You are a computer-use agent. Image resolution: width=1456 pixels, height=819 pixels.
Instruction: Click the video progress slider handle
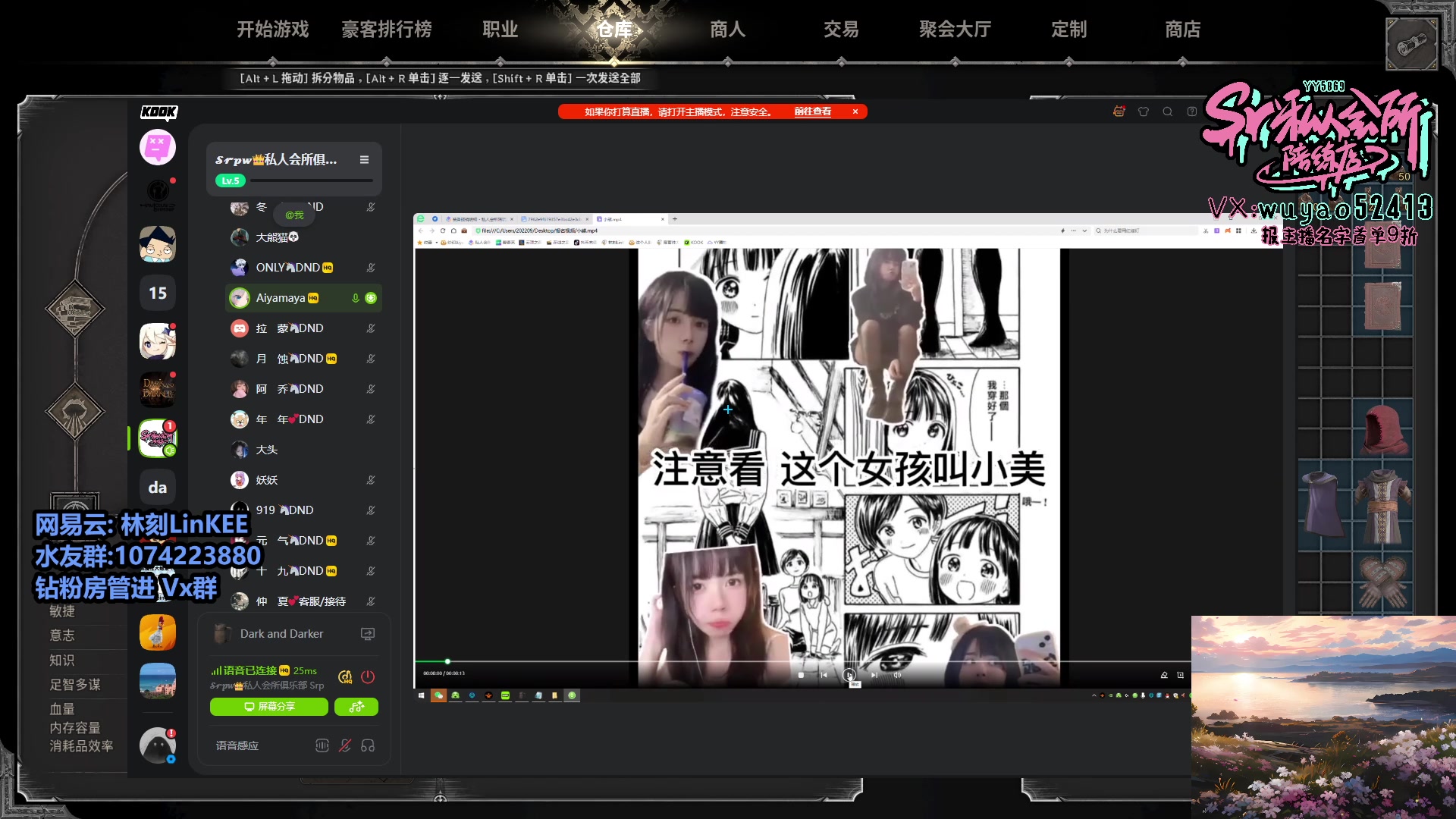coord(447,661)
